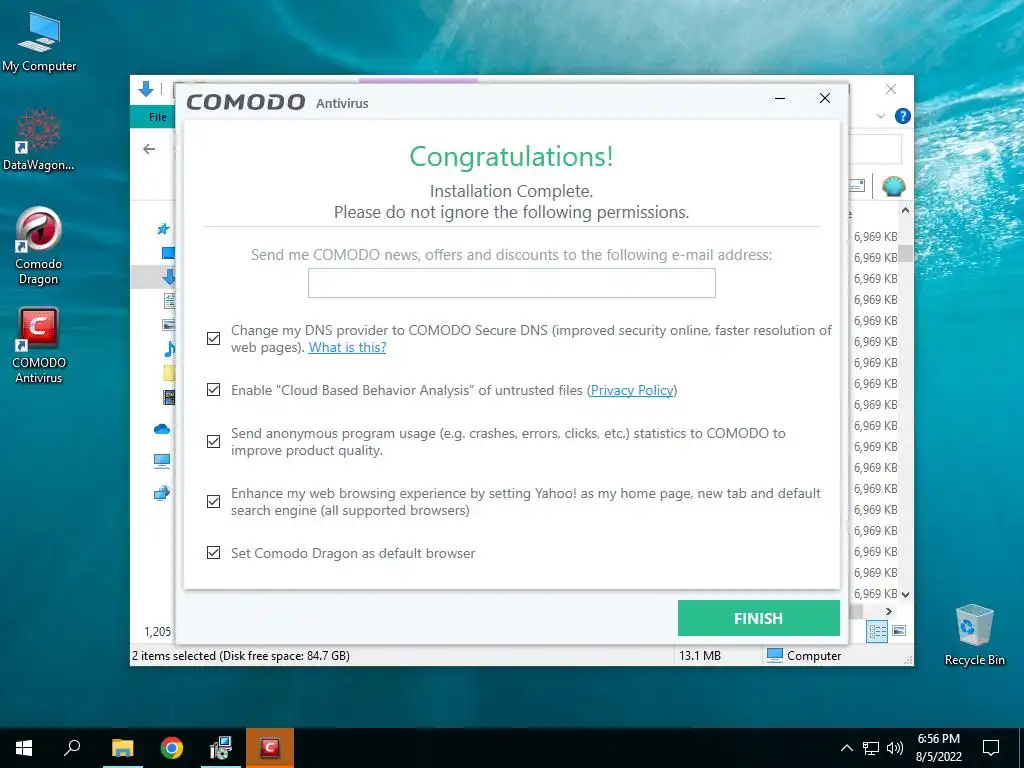Select Network icon in Explorer sidebar
Screen dimensions: 1024x768
[162, 492]
